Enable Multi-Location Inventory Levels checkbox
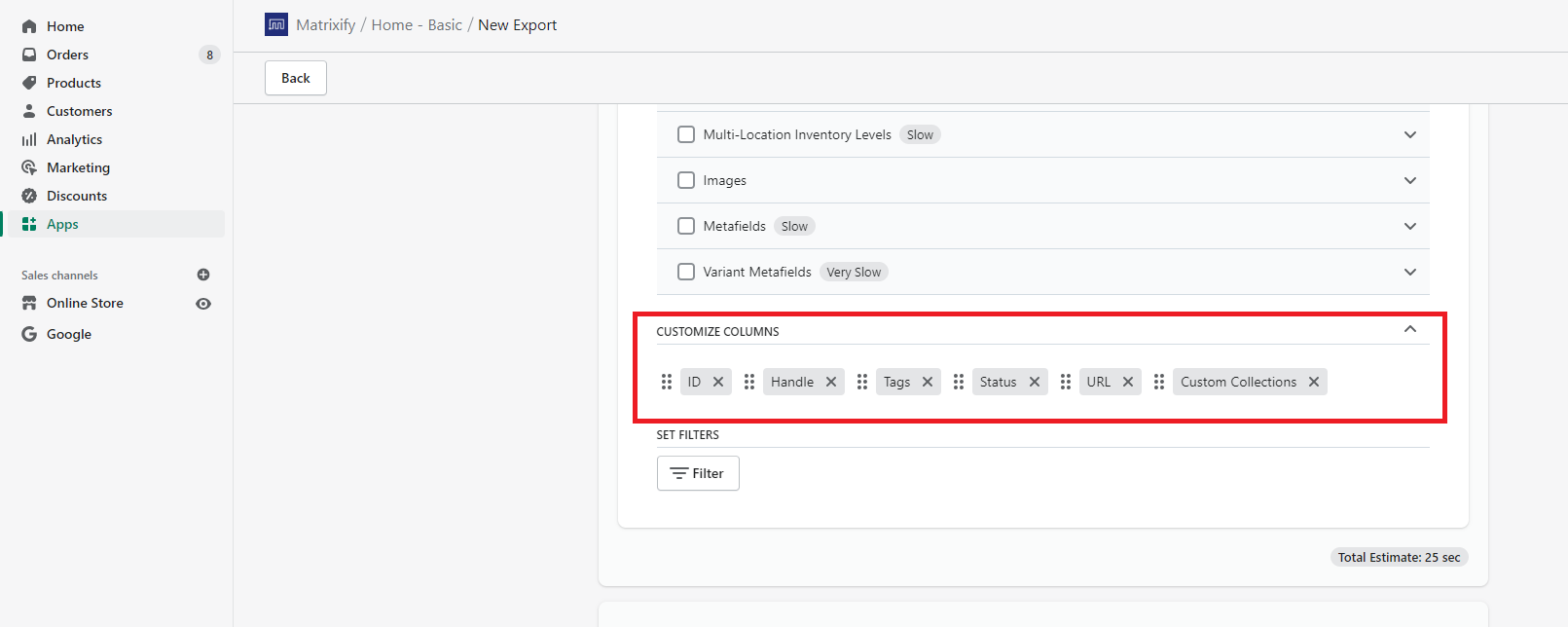The image size is (1568, 627). [686, 134]
